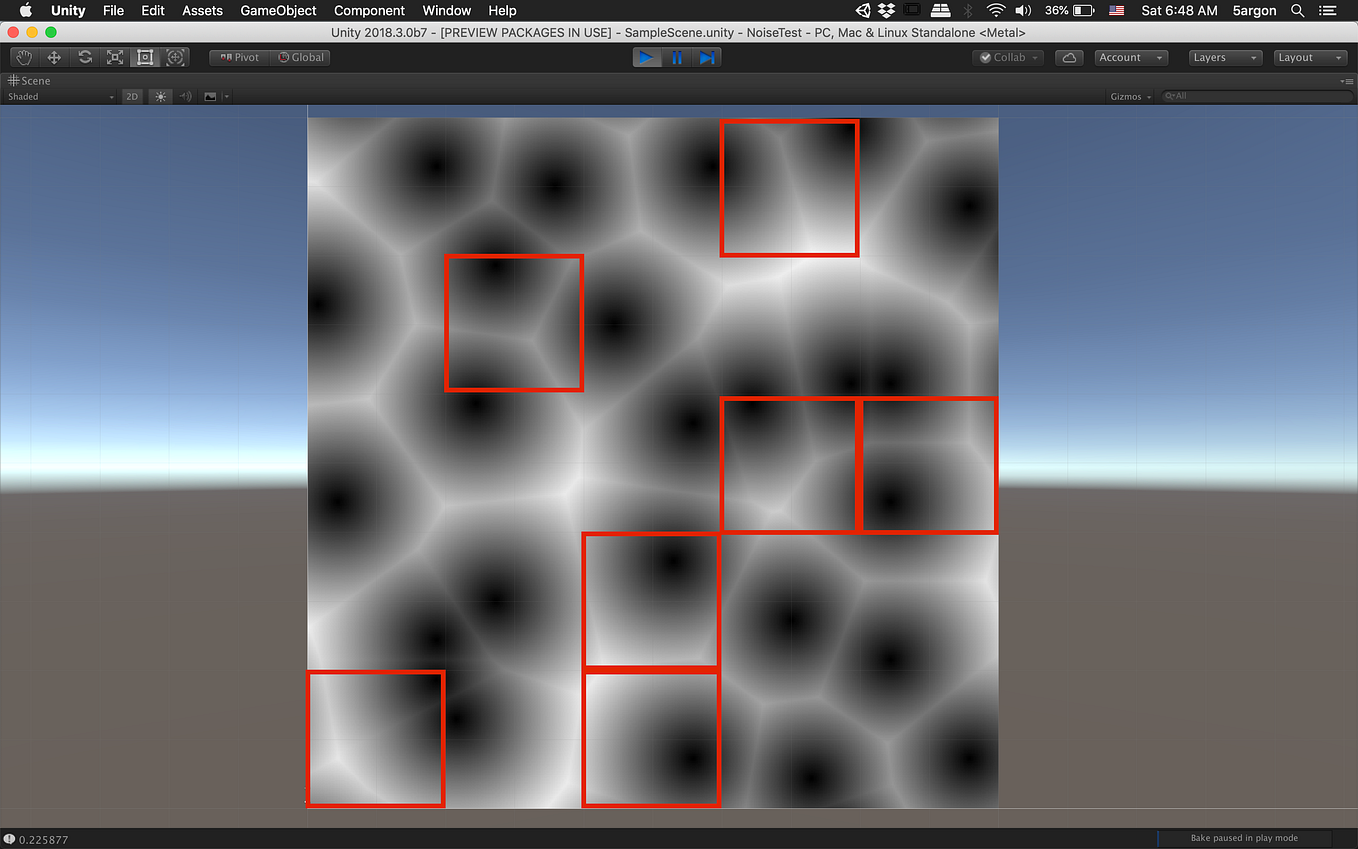Screen dimensions: 1358x849
Task: Click the scene effects image icon
Action: [209, 96]
